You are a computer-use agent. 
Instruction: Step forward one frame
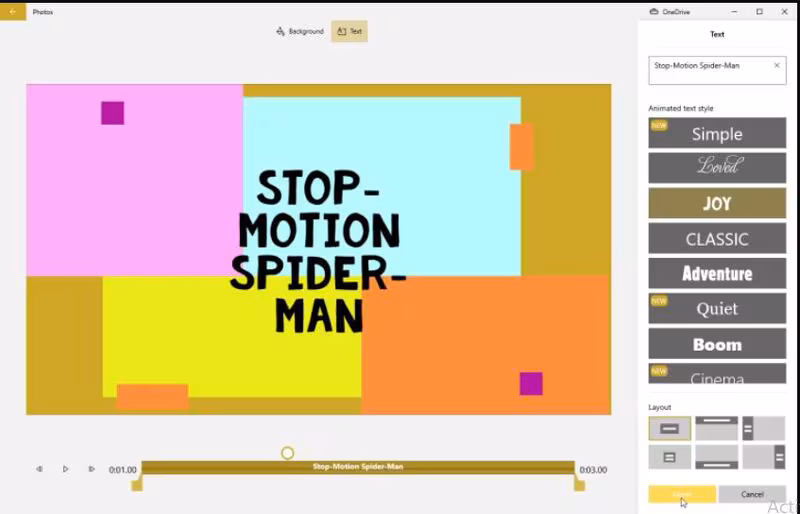coord(92,469)
